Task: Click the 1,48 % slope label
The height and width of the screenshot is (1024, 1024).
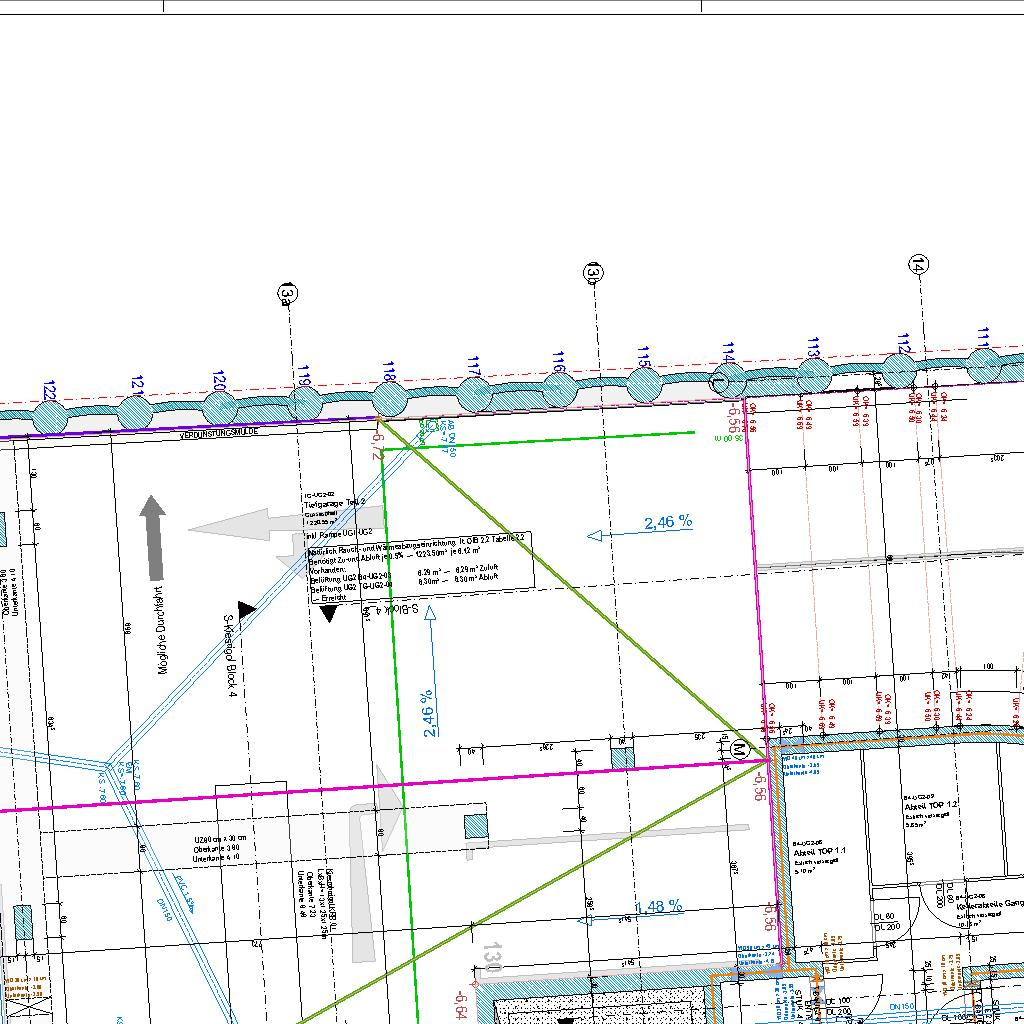Action: [658, 907]
